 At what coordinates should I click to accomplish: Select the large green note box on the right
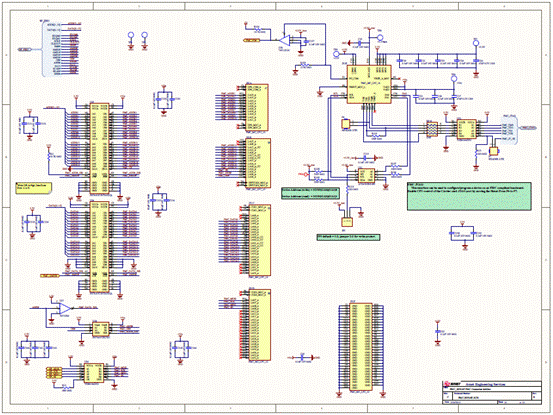tap(469, 196)
